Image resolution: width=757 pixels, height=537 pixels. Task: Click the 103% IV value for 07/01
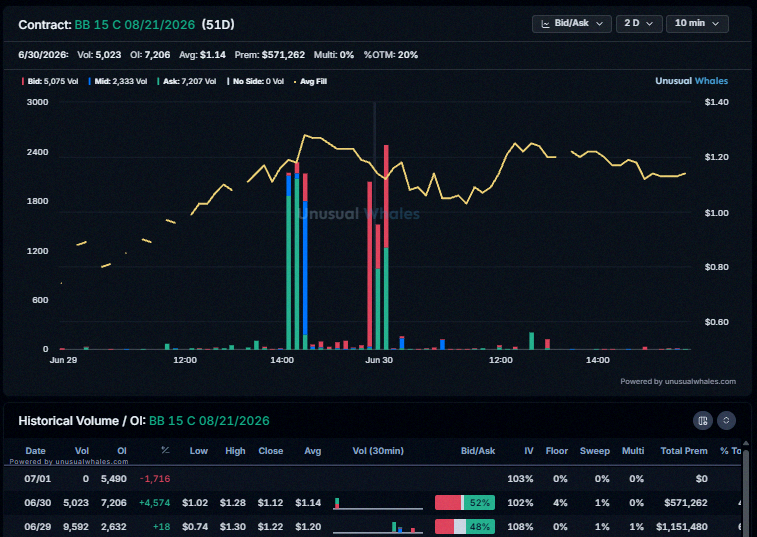pyautogui.click(x=520, y=479)
